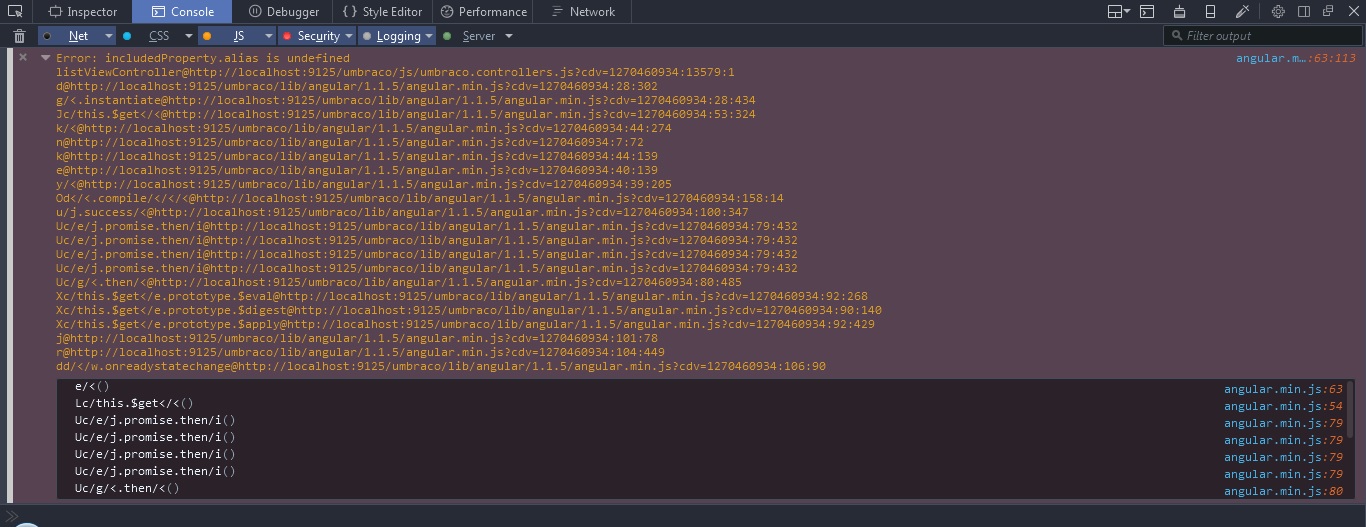The height and width of the screenshot is (527, 1366).
Task: Toggle the Server message filter
Action: [470, 36]
